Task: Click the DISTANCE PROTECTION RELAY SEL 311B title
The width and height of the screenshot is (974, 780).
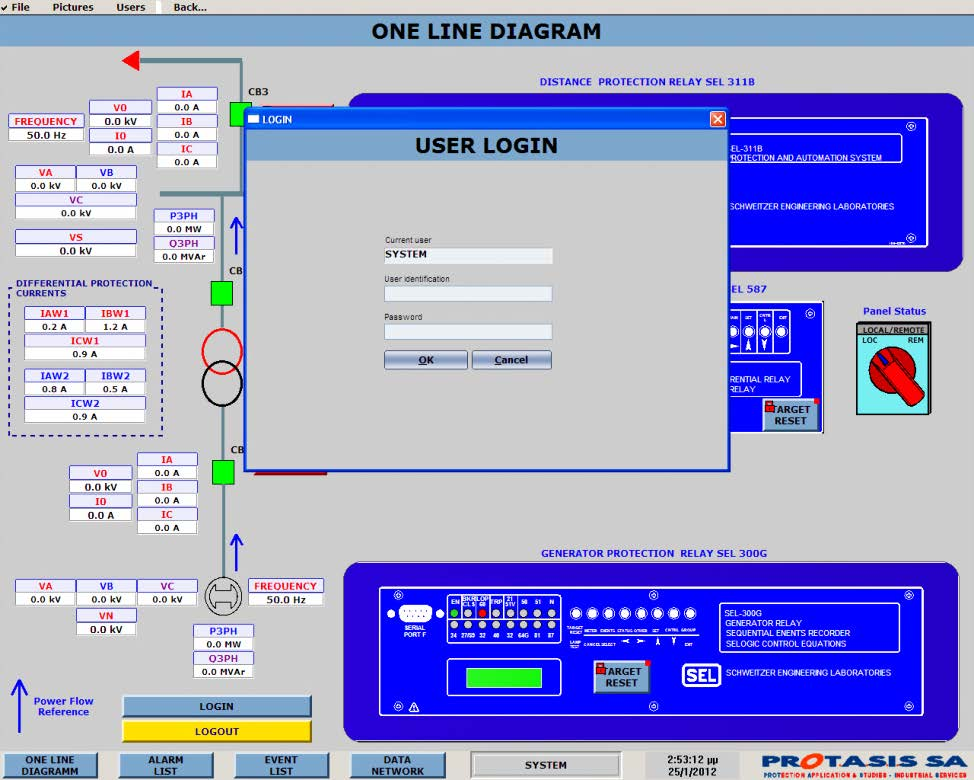Action: 647,82
